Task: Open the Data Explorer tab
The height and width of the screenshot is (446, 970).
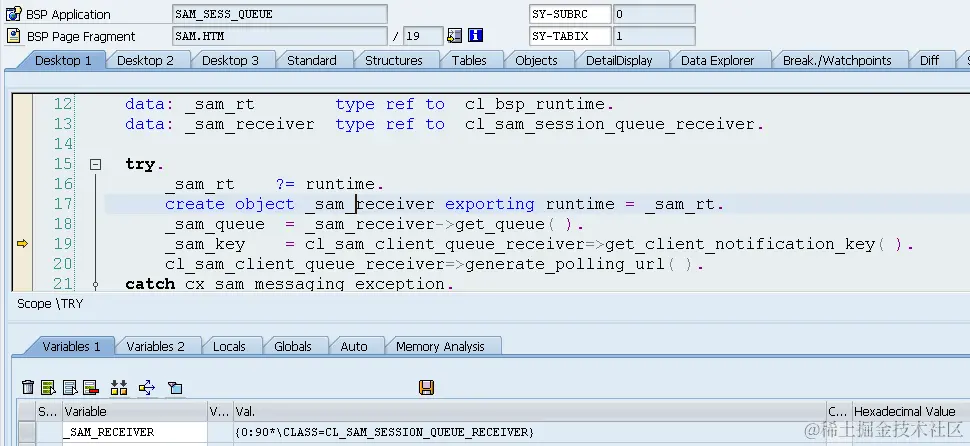Action: [718, 60]
